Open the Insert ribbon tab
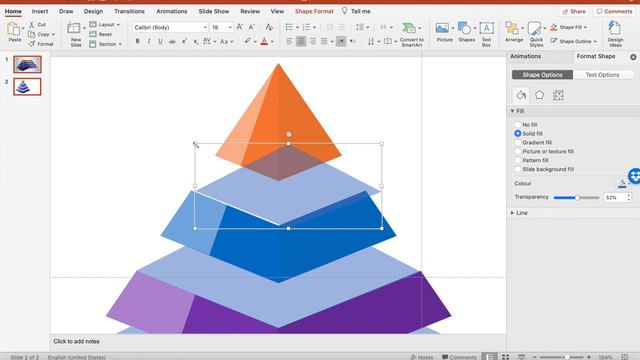The height and width of the screenshot is (360, 640). (40, 11)
